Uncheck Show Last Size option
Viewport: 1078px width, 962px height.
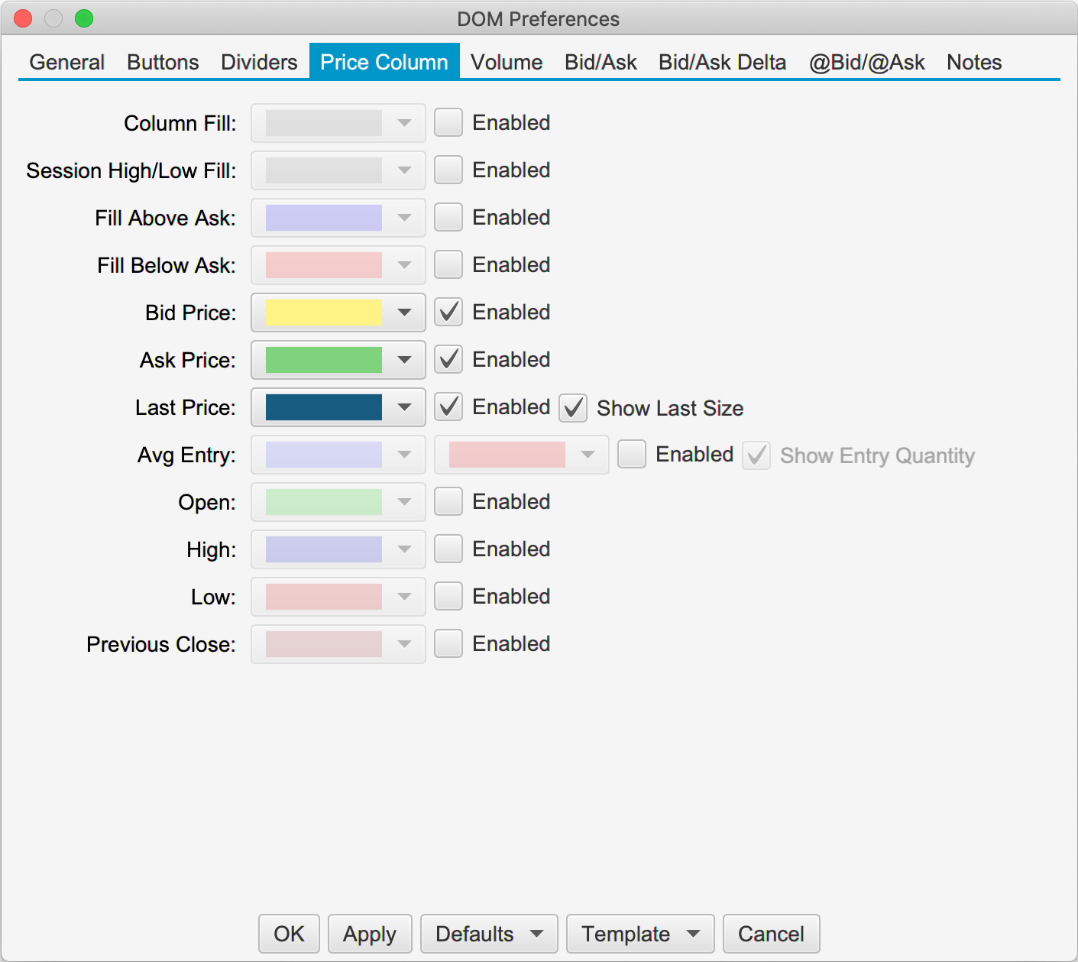pyautogui.click(x=573, y=408)
